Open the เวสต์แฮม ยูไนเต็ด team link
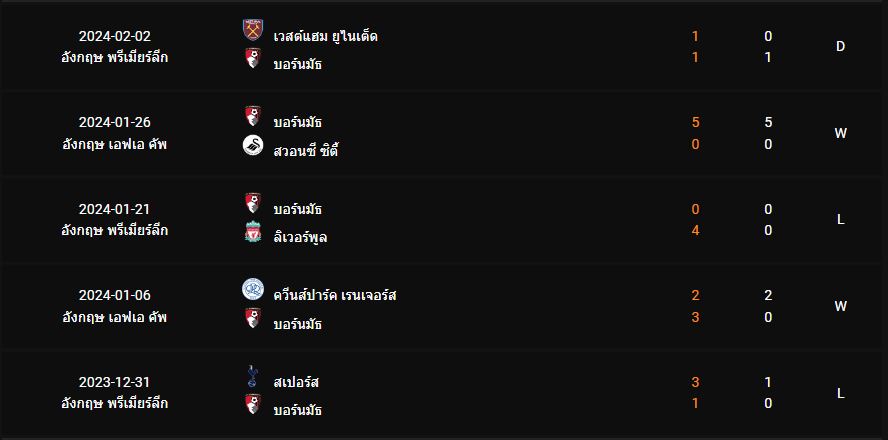 coord(325,37)
